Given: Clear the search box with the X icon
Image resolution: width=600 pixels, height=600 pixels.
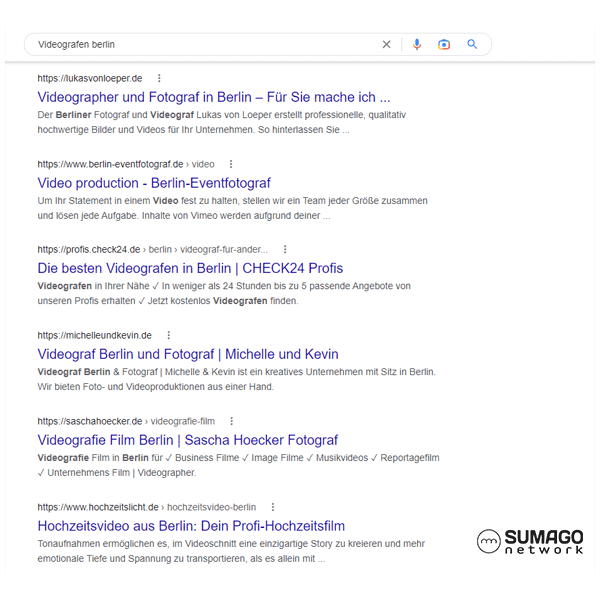Looking at the screenshot, I should click(x=386, y=44).
